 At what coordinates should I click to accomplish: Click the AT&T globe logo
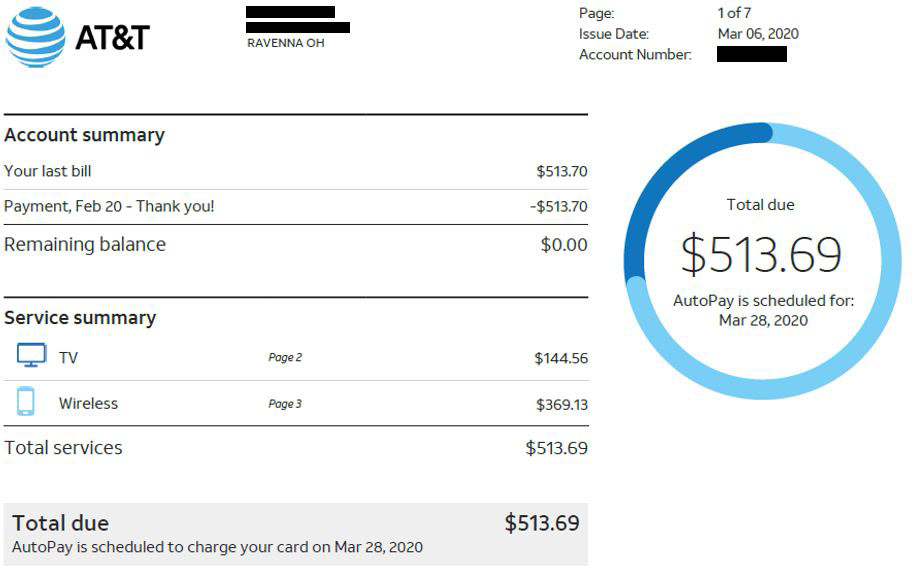coord(36,37)
